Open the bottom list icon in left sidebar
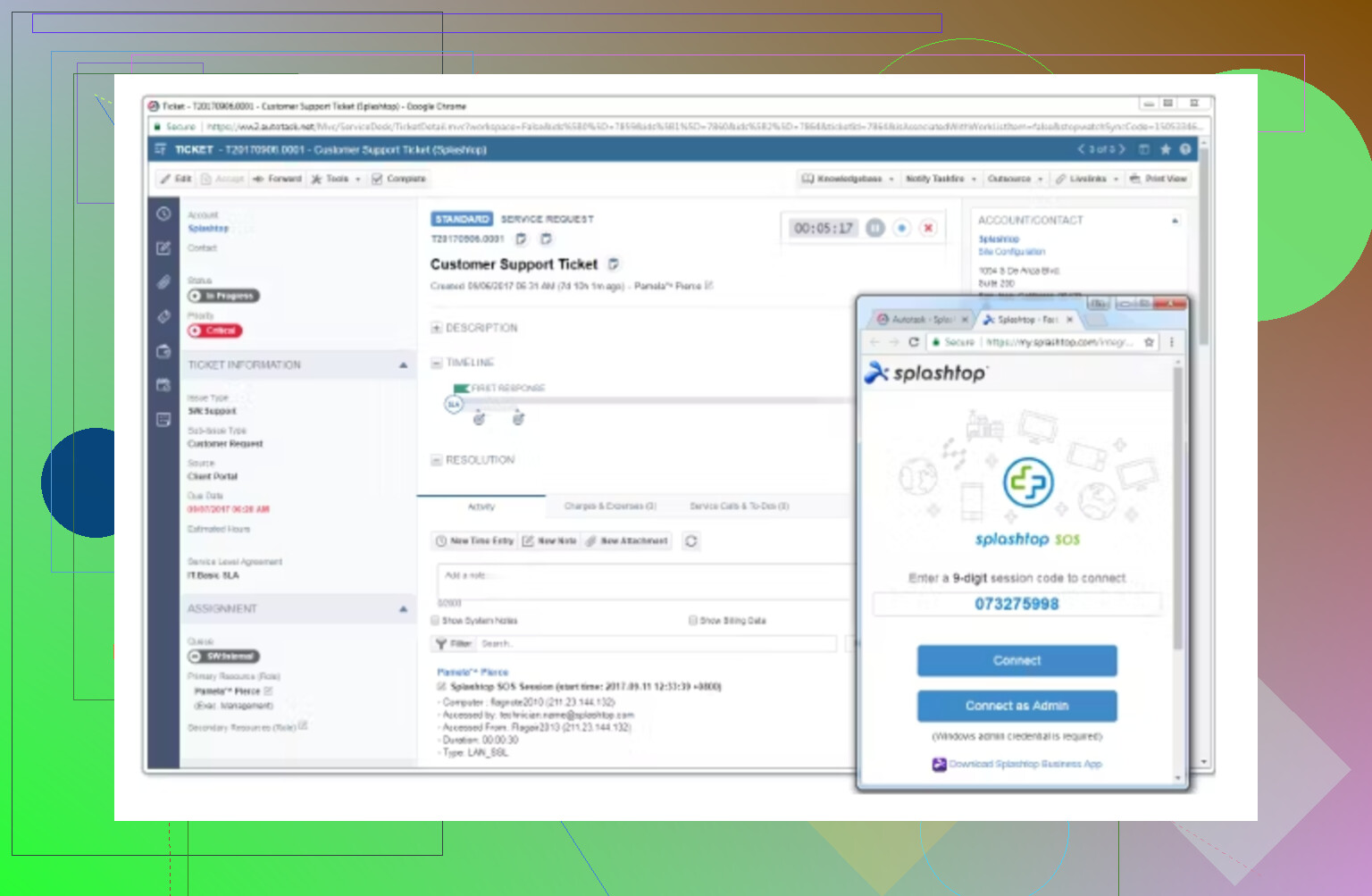This screenshot has width=1372, height=896. click(163, 419)
